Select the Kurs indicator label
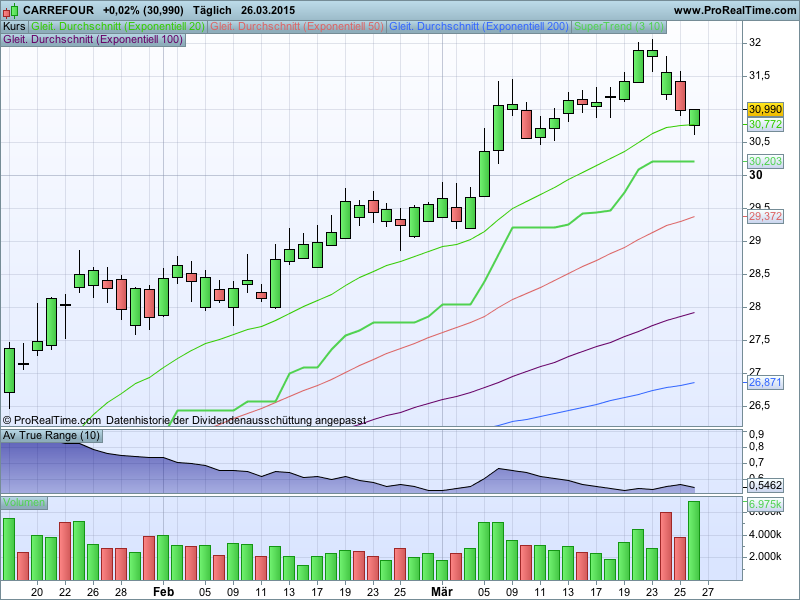 14,27
